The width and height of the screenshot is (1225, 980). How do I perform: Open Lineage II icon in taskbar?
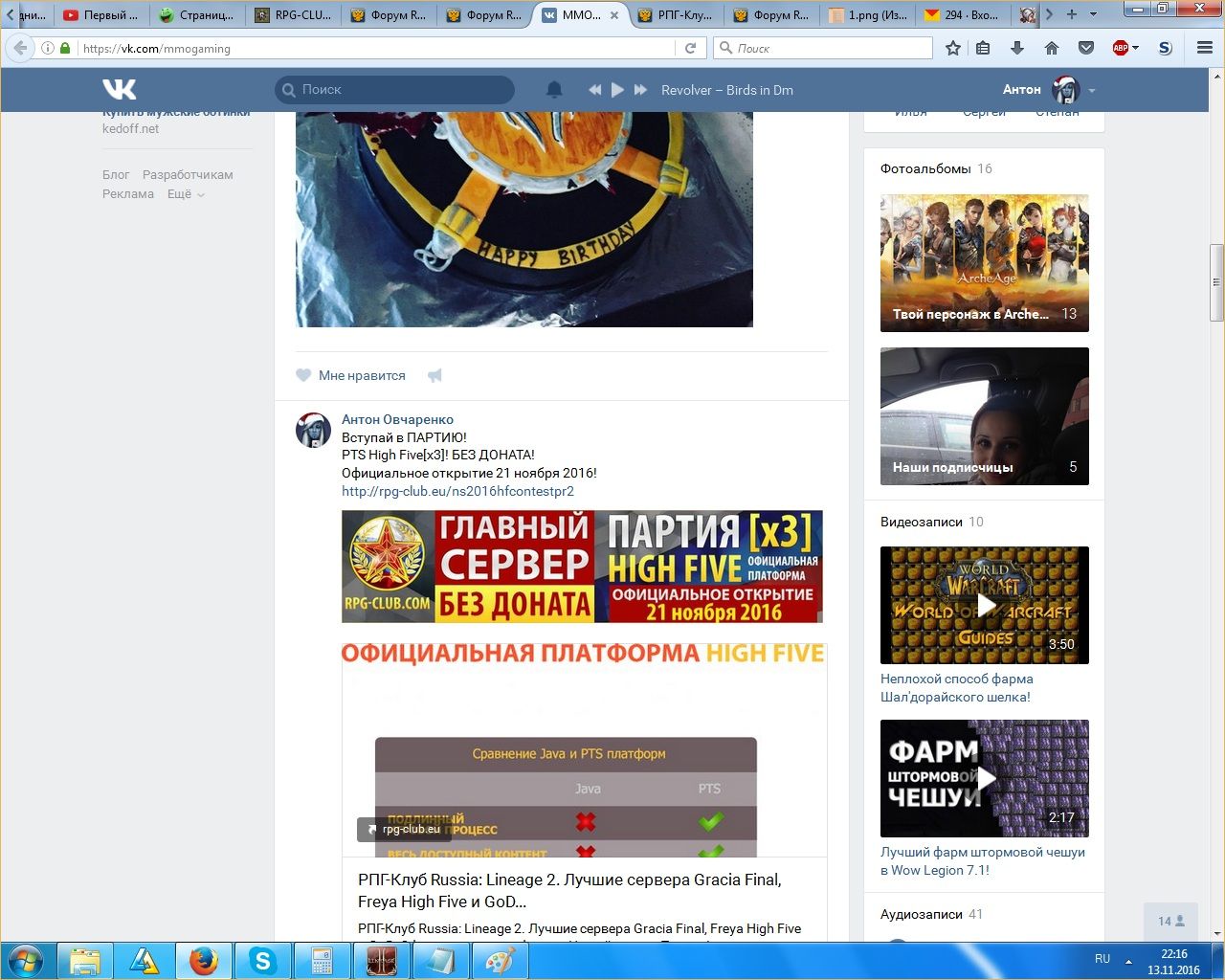pyautogui.click(x=381, y=961)
